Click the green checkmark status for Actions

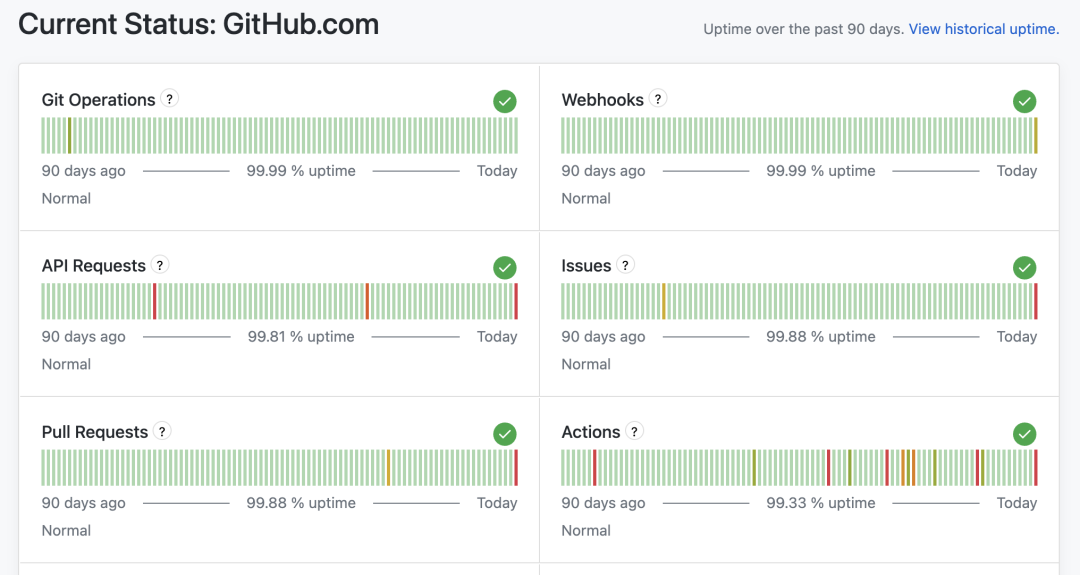pyautogui.click(x=1025, y=434)
